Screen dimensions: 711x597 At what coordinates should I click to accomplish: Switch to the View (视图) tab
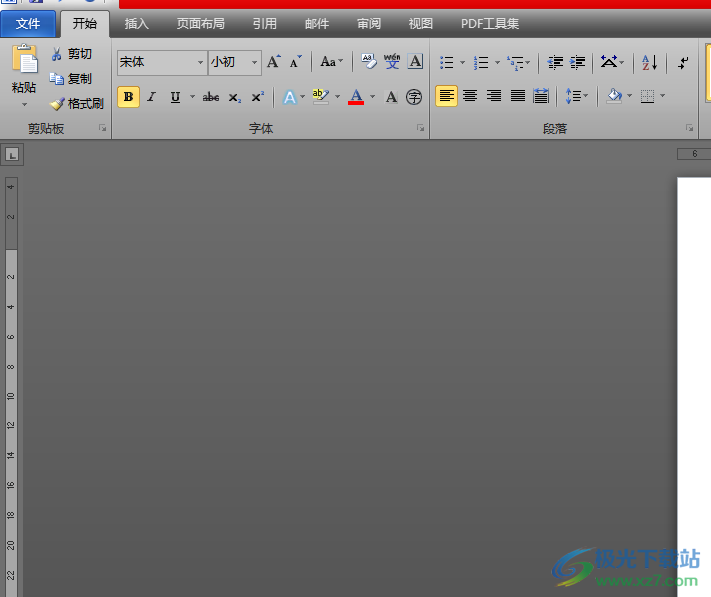[421, 24]
